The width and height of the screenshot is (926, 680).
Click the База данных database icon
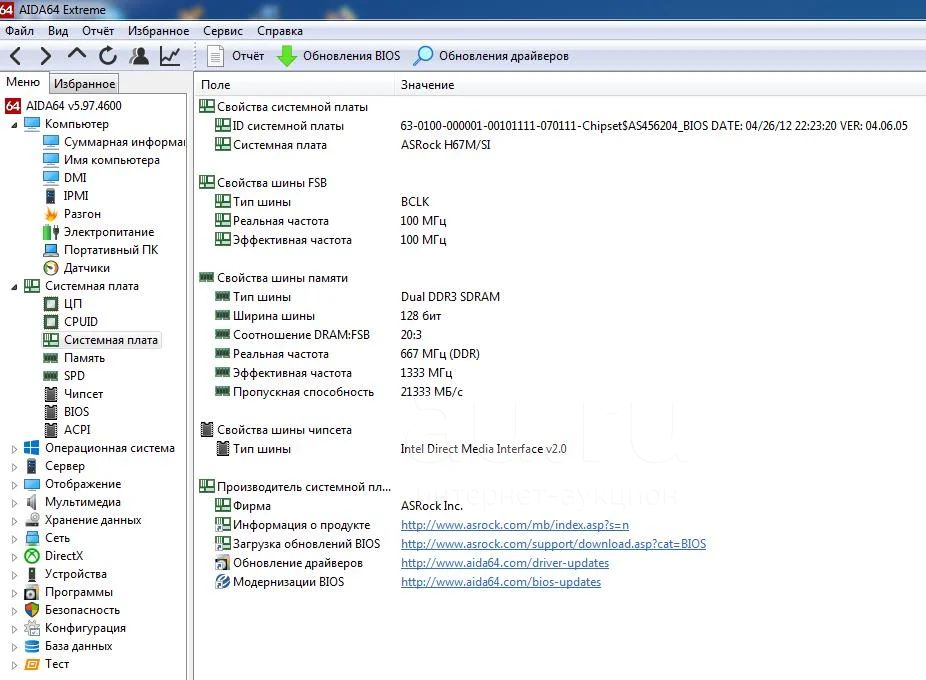32,646
